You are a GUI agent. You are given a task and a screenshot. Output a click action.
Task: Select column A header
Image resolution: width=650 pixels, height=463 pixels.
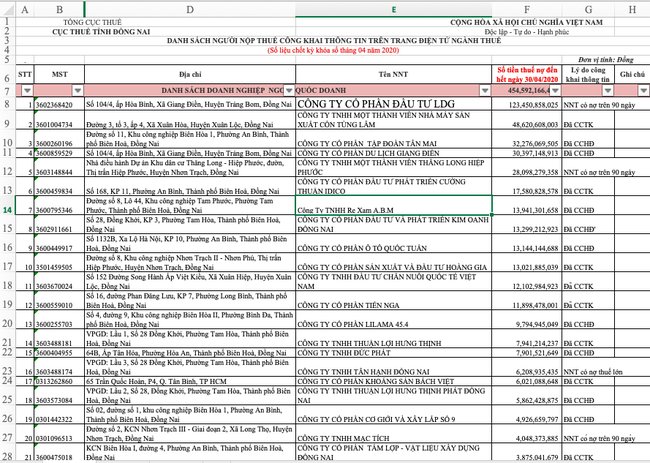pyautogui.click(x=24, y=10)
